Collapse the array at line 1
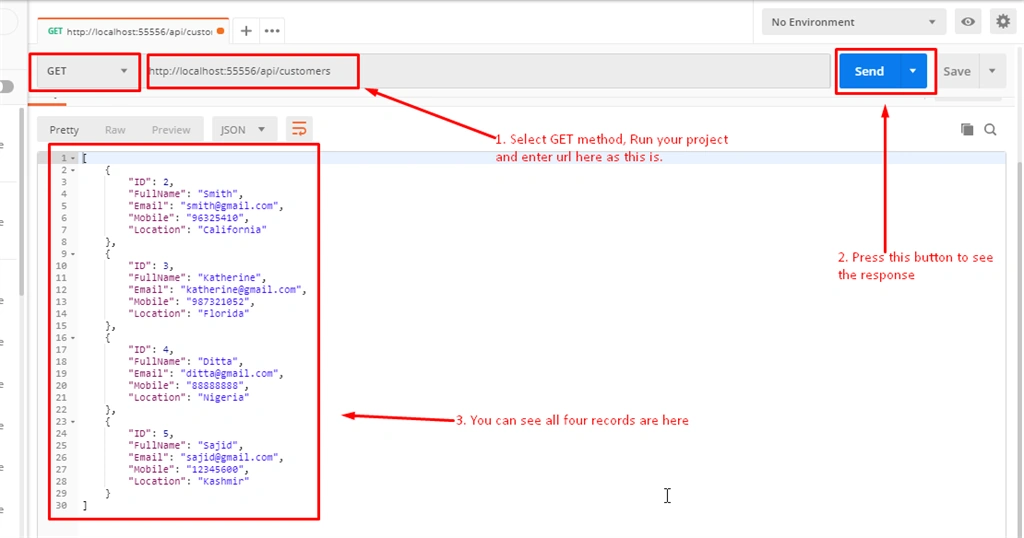 tap(72, 158)
